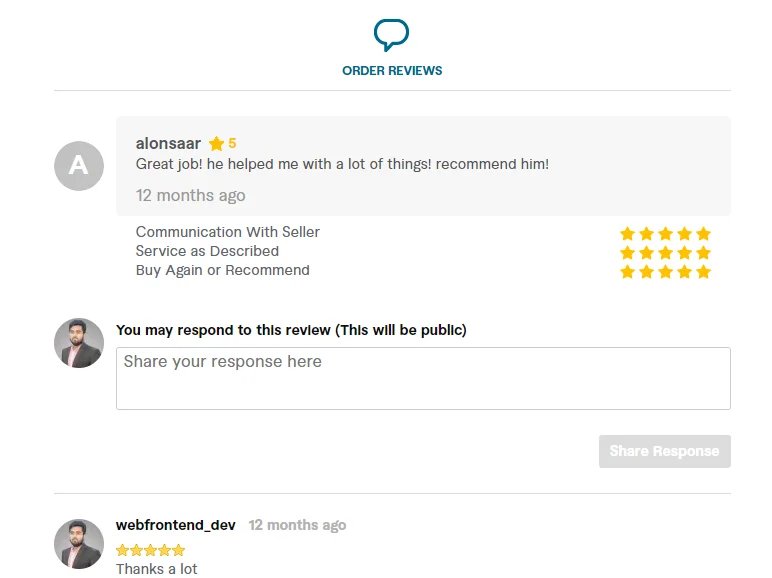Click the 'Communication With Seller' label
Image resolution: width=772 pixels, height=578 pixels.
(x=228, y=232)
